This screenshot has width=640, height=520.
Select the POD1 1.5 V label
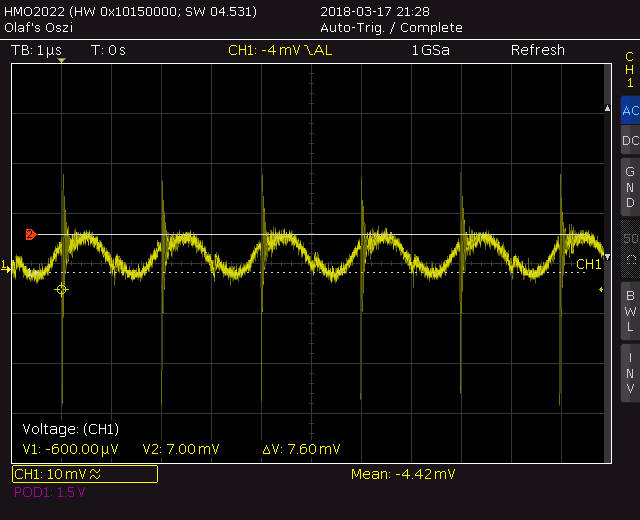click(x=50, y=492)
